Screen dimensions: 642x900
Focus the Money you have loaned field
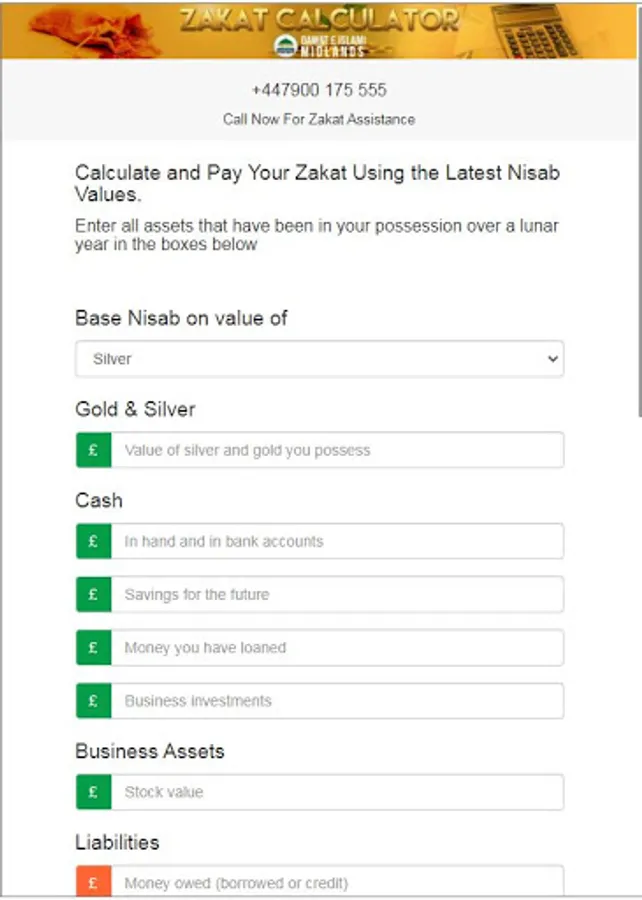(x=337, y=647)
